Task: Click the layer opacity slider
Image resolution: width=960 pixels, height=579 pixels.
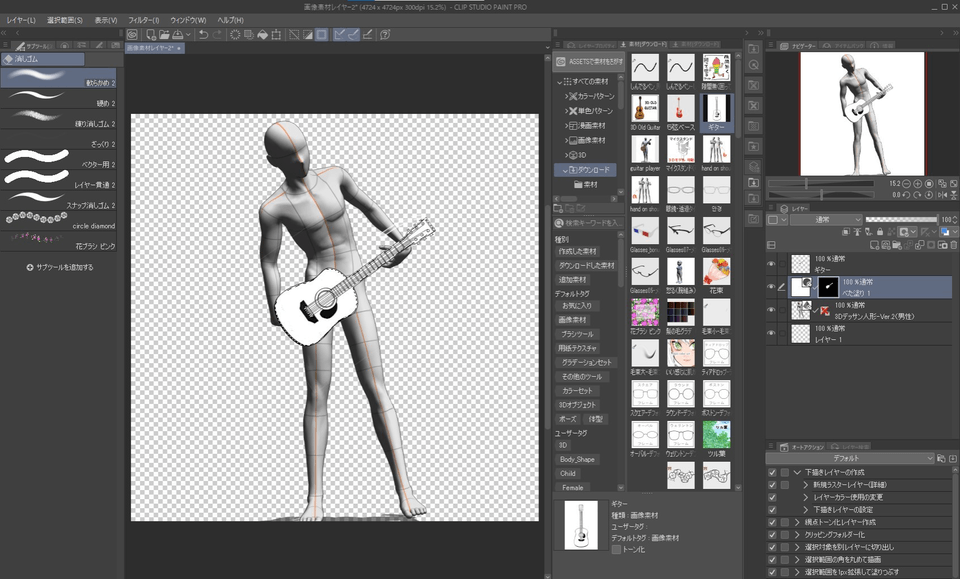Action: [x=901, y=219]
